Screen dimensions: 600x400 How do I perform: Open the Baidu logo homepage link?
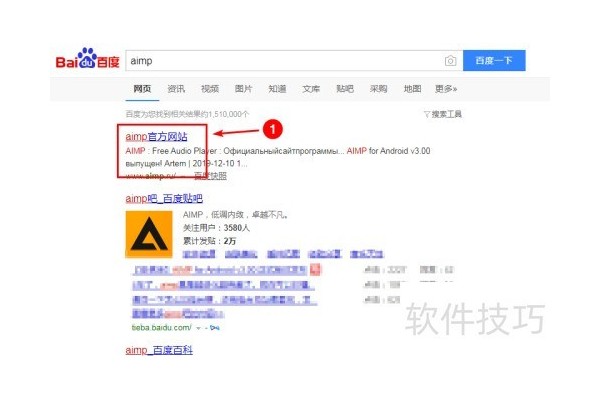[88, 59]
